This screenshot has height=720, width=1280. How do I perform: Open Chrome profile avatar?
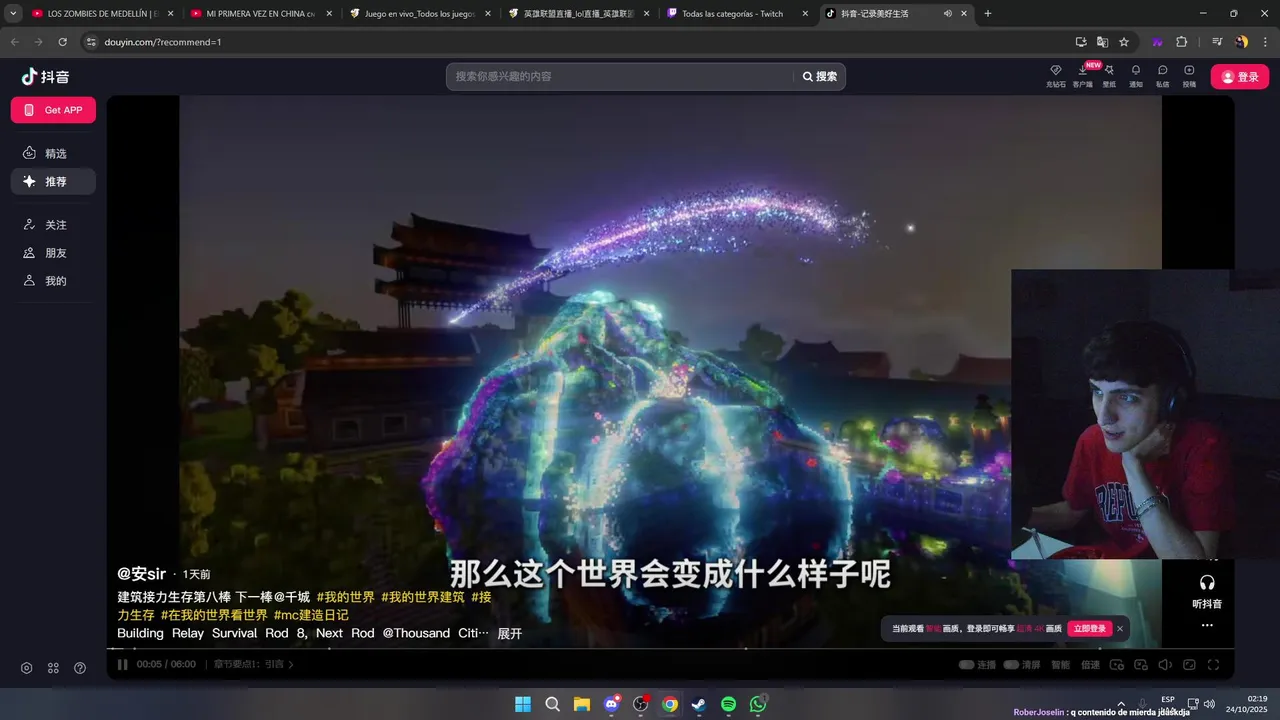(1241, 42)
